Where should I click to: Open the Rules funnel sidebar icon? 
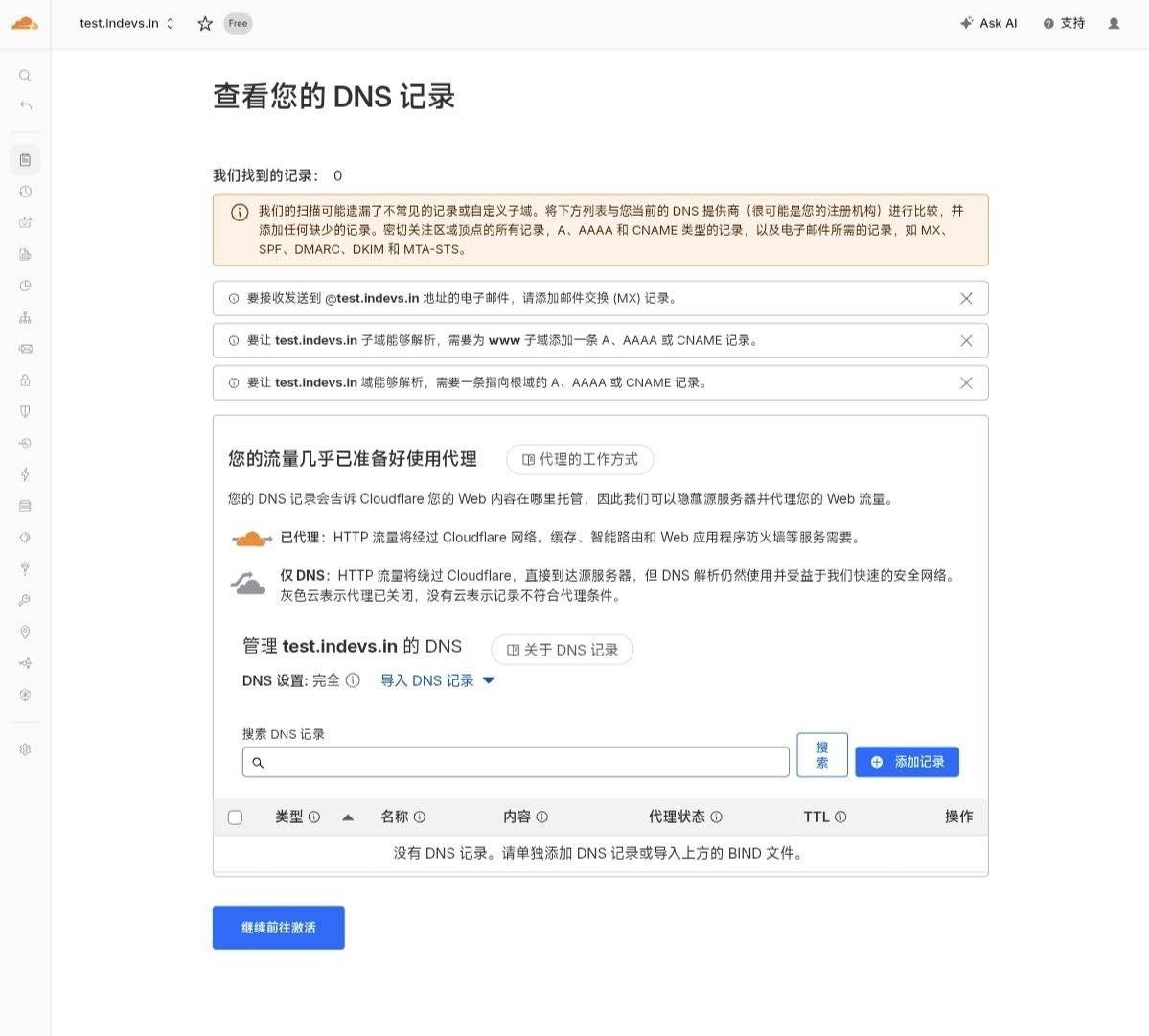25,569
